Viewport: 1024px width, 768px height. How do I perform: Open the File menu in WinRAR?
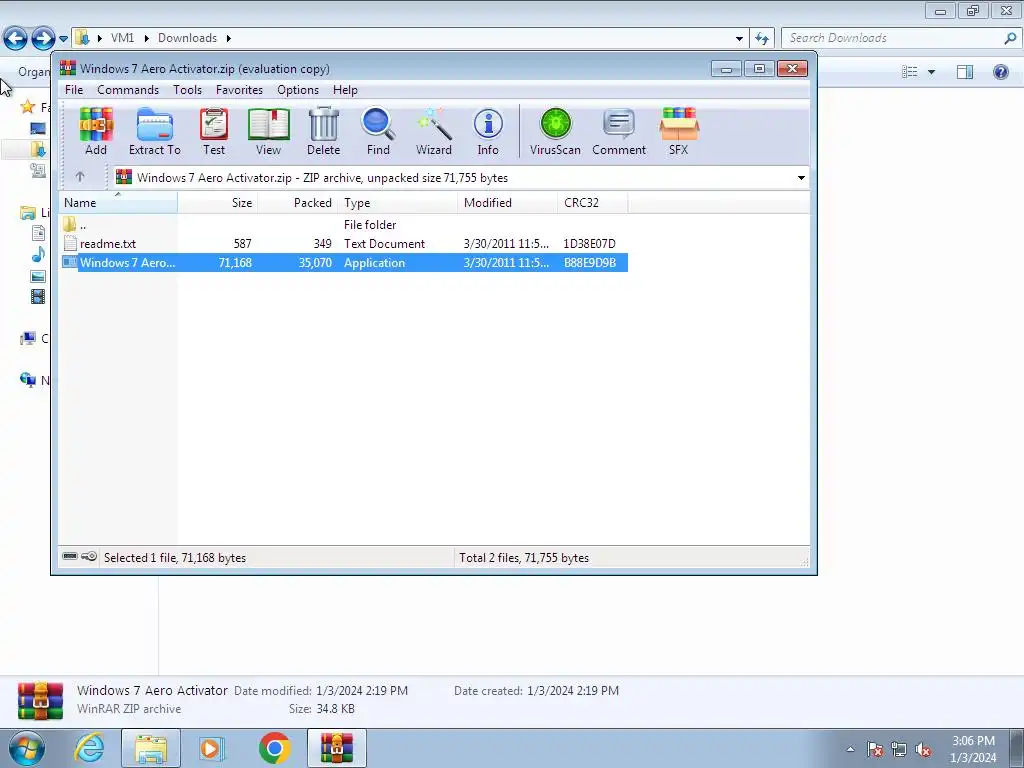[74, 90]
